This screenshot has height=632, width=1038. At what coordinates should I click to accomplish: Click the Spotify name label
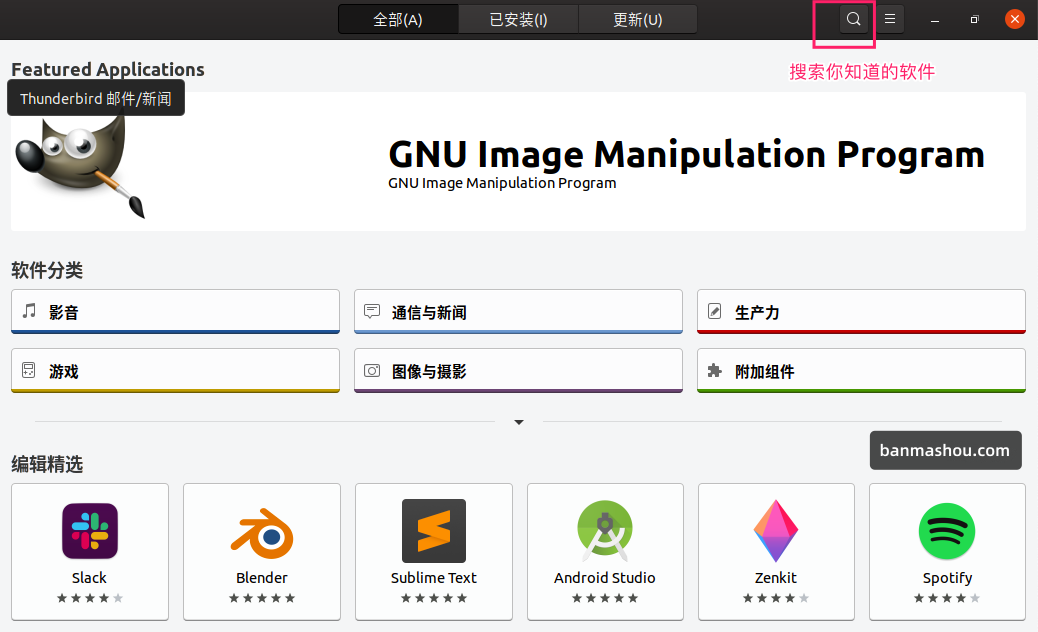[x=947, y=578]
